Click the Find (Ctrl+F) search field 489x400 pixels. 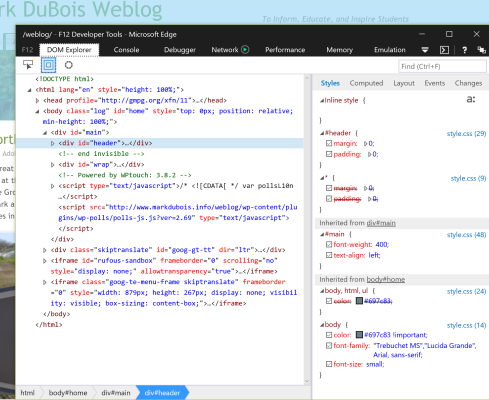442,66
